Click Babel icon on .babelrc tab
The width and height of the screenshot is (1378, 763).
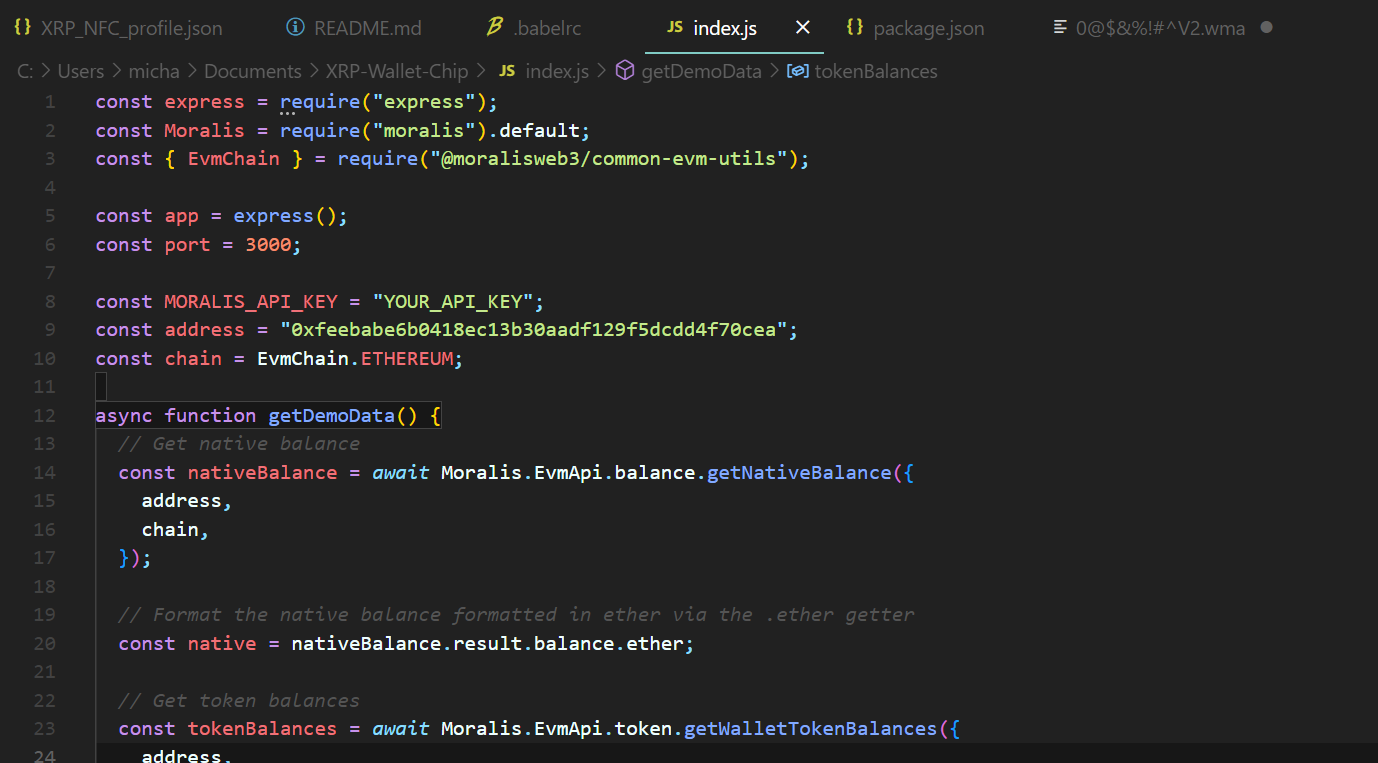pyautogui.click(x=494, y=28)
